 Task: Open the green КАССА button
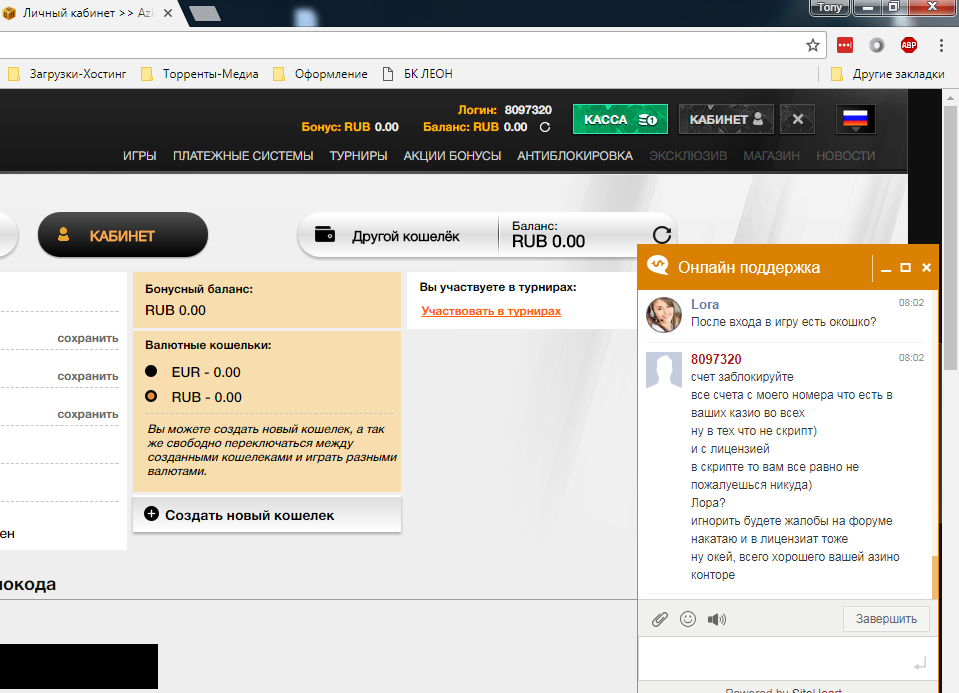tap(620, 119)
